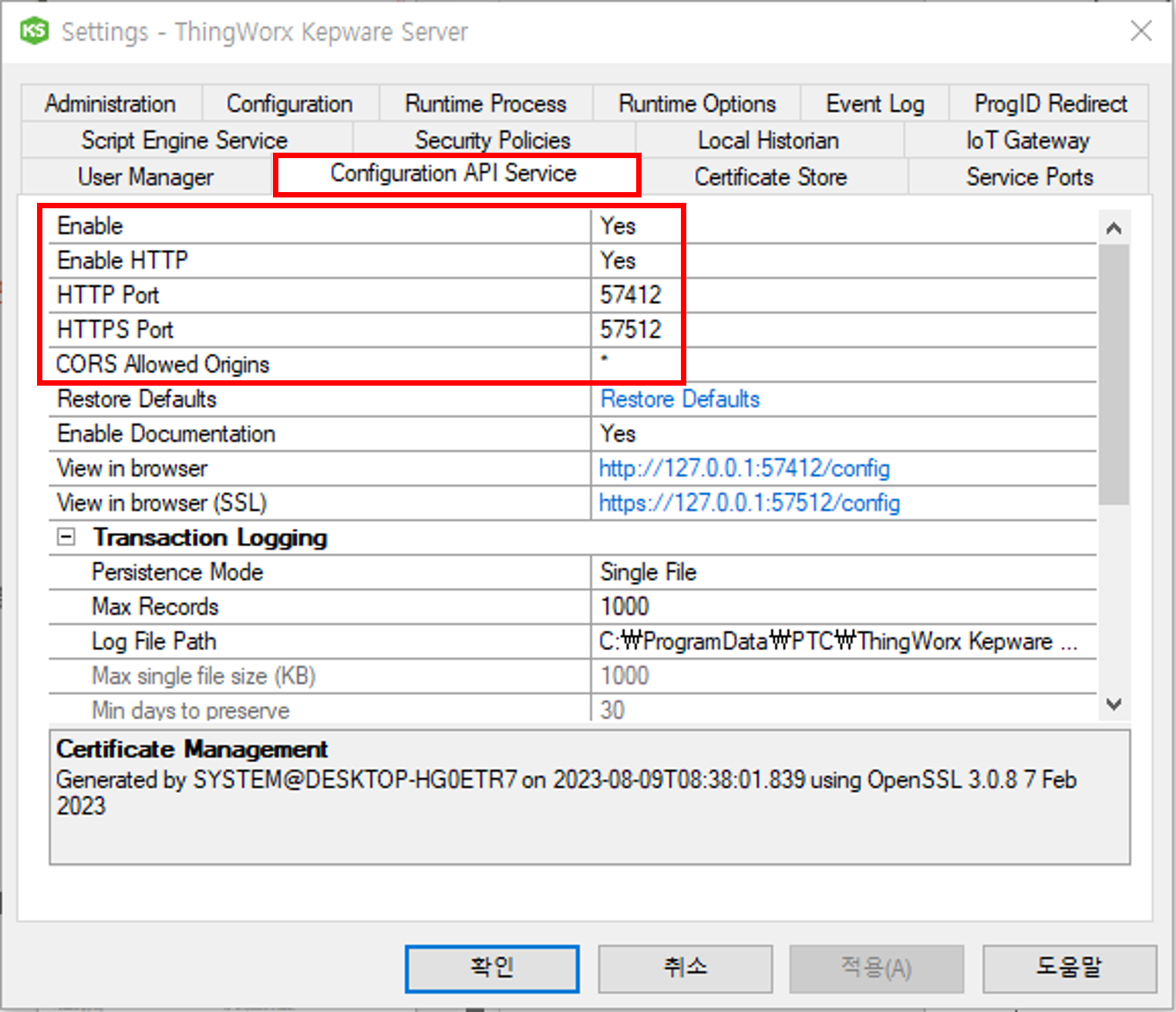Open the Runtime Process tab

click(486, 103)
